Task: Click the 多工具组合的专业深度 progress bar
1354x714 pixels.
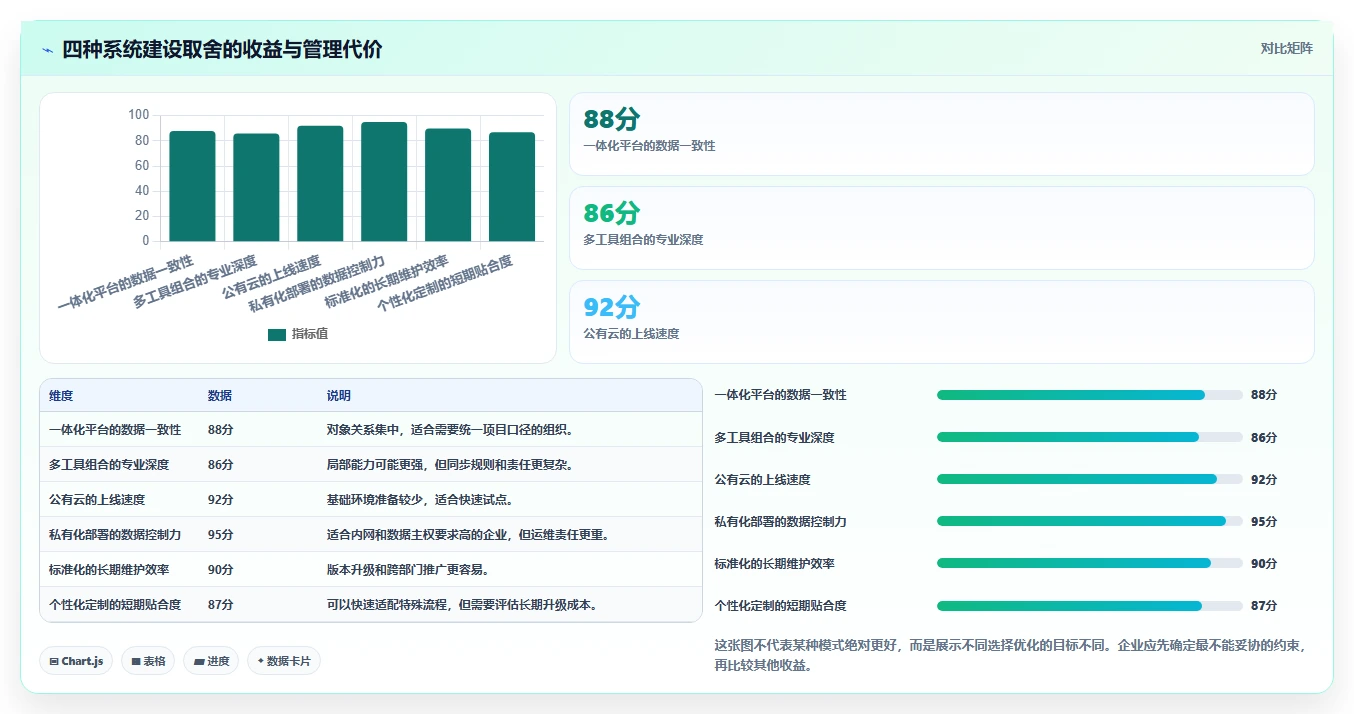Action: click(x=1090, y=437)
